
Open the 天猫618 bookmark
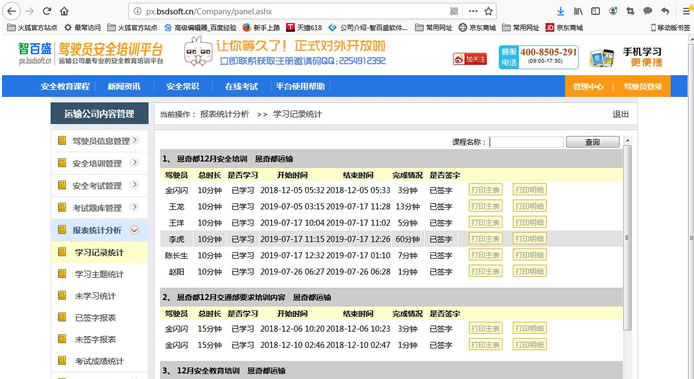(x=304, y=27)
